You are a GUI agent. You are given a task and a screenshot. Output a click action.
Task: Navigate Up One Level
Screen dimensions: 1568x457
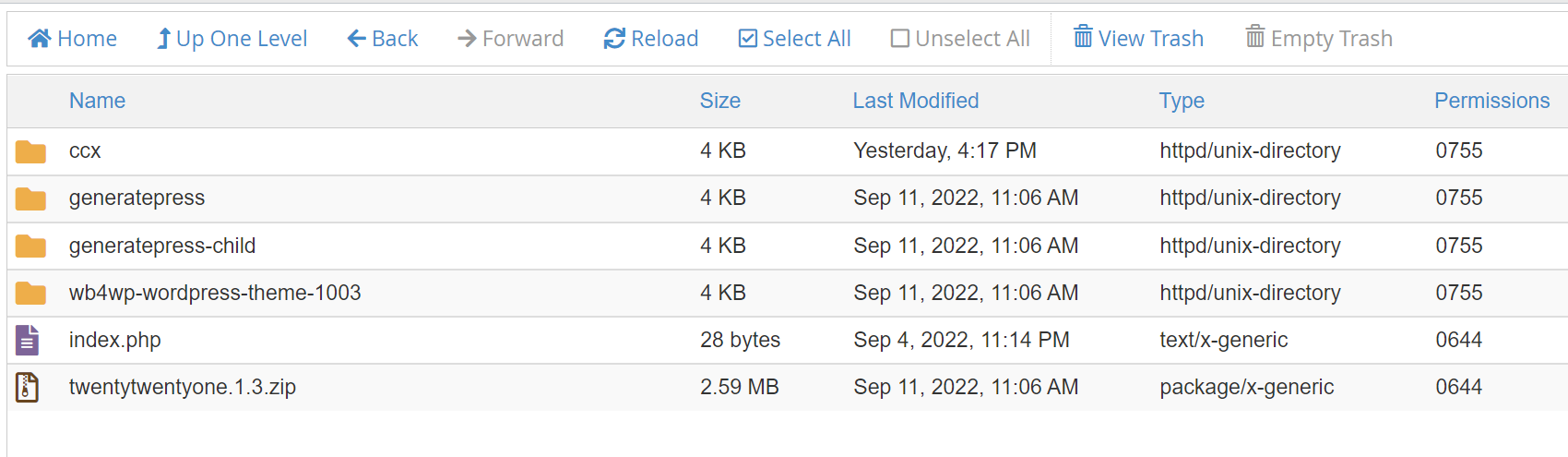click(232, 39)
